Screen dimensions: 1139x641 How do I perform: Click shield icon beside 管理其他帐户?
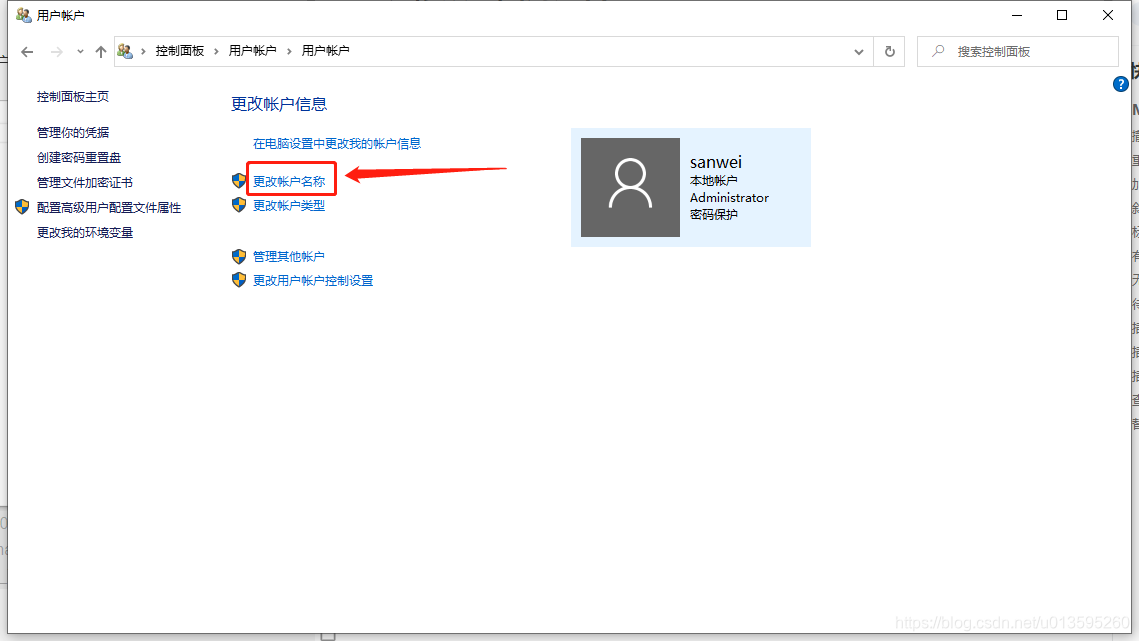pyautogui.click(x=239, y=257)
